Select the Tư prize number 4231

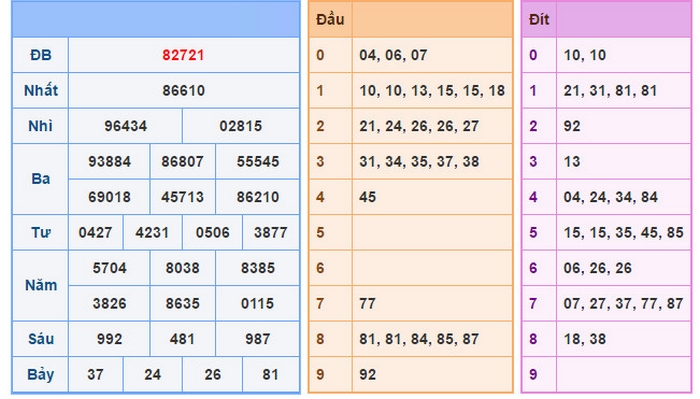[152, 233]
